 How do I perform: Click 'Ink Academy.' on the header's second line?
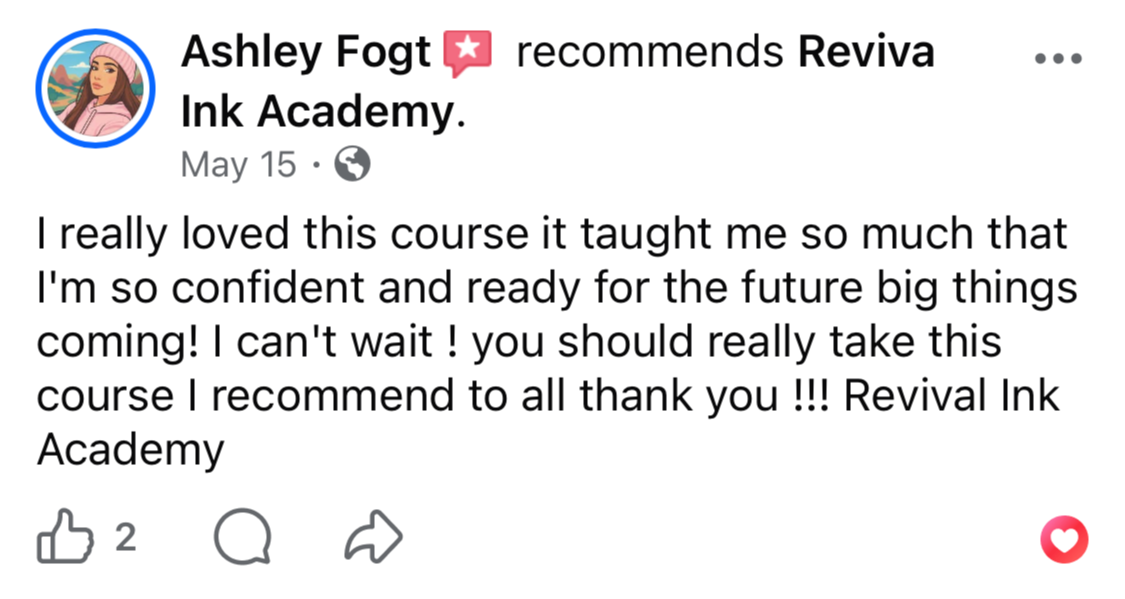pos(323,113)
